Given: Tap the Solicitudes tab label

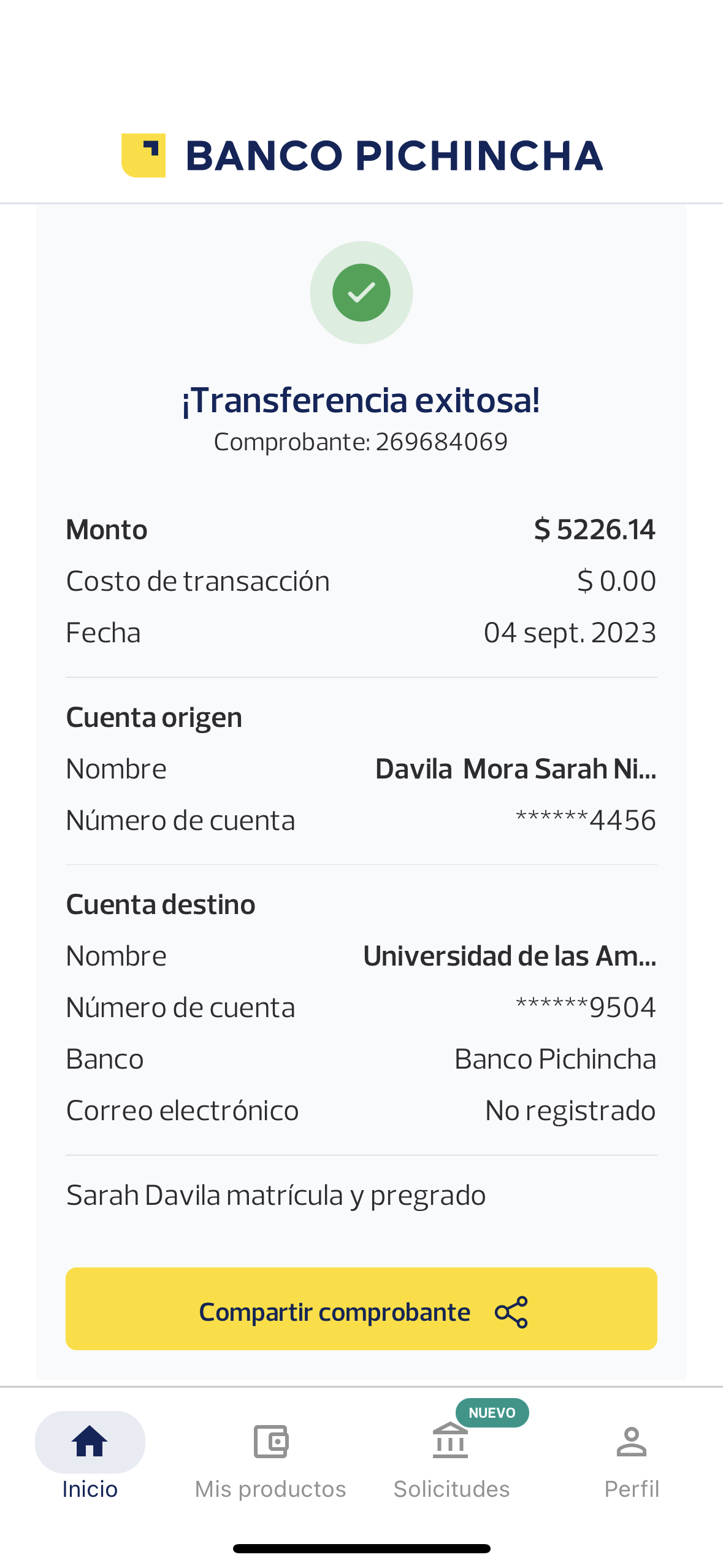Looking at the screenshot, I should (451, 1489).
